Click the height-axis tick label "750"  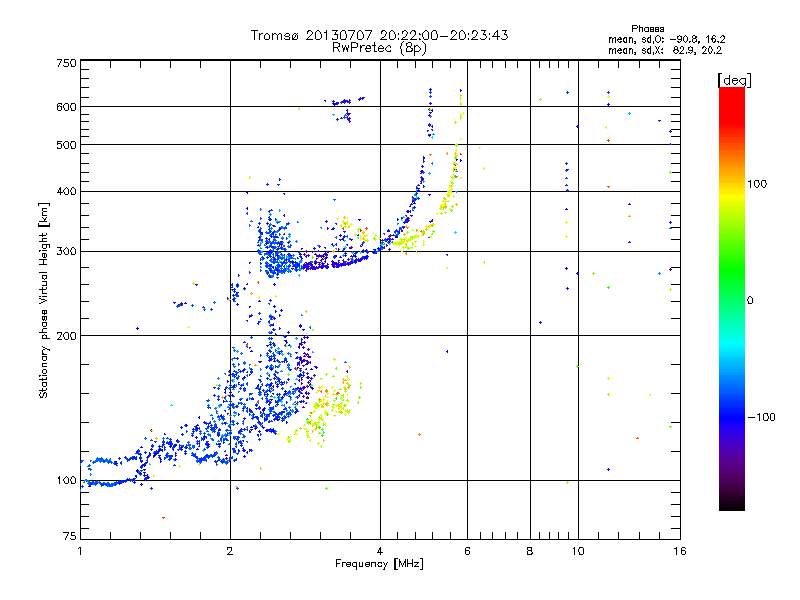66,63
